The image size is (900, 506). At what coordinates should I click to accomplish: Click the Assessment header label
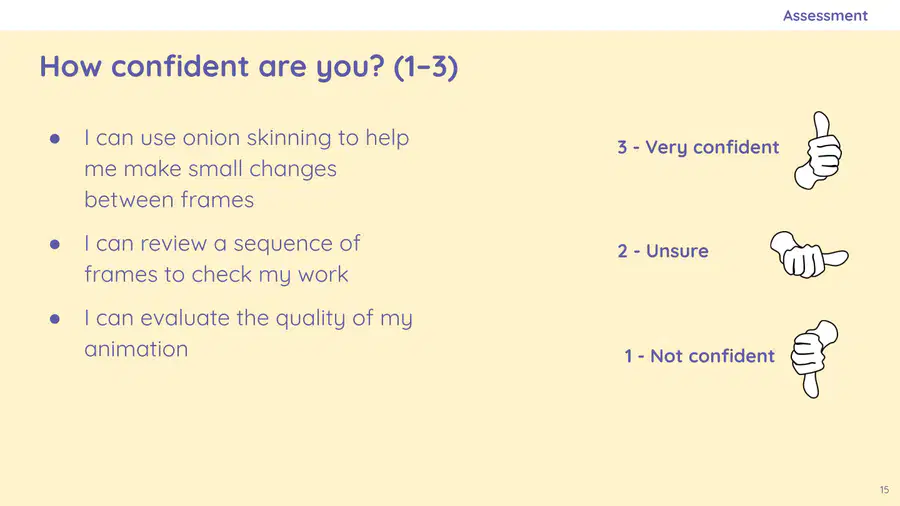click(x=825, y=15)
